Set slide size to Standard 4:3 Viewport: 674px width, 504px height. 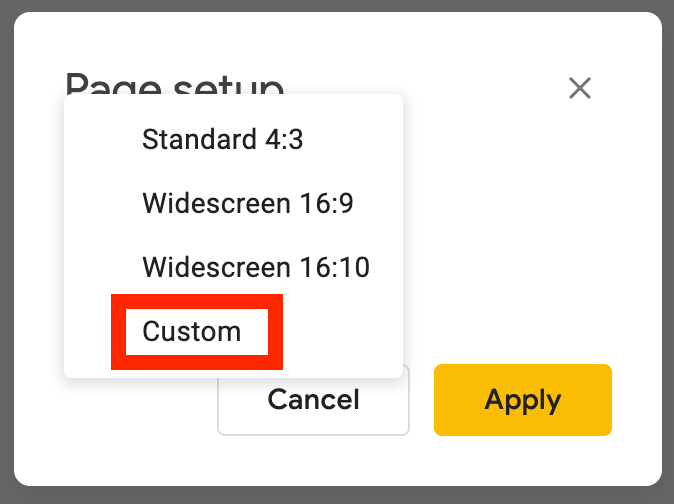coord(222,139)
